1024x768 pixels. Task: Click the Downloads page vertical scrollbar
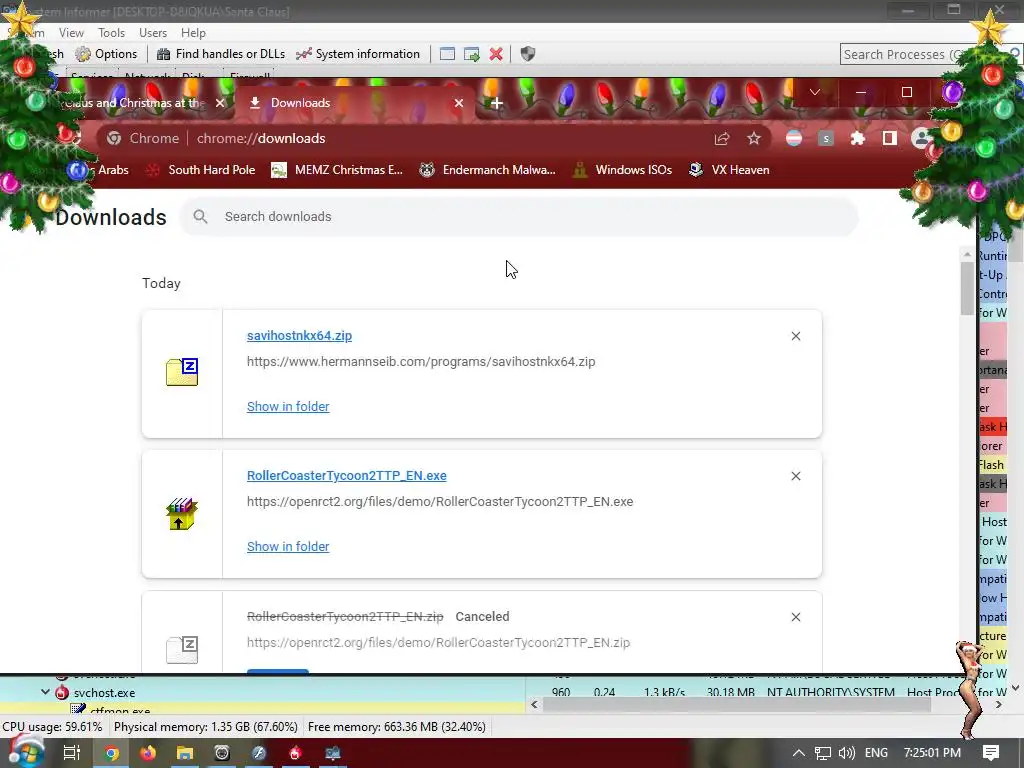(x=967, y=287)
